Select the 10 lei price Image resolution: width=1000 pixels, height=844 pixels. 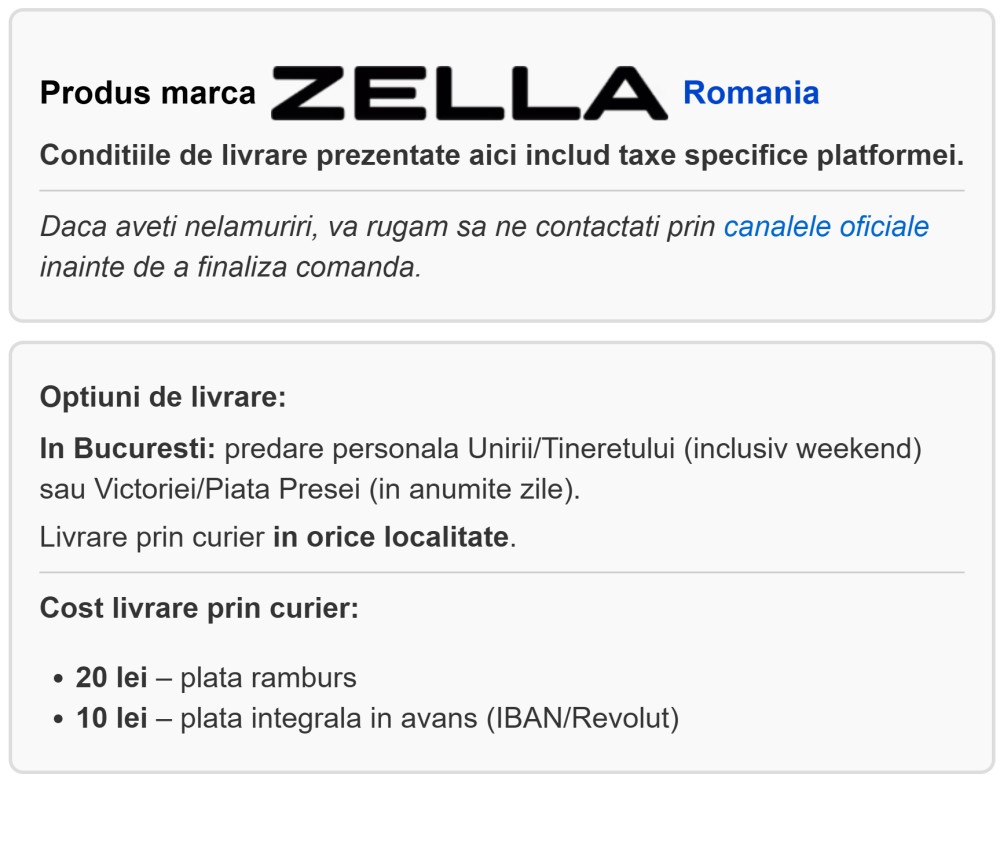click(x=112, y=718)
